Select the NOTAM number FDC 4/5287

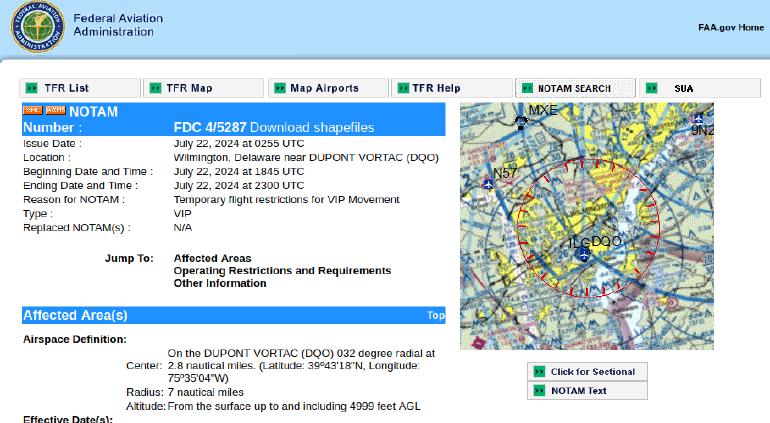click(210, 128)
